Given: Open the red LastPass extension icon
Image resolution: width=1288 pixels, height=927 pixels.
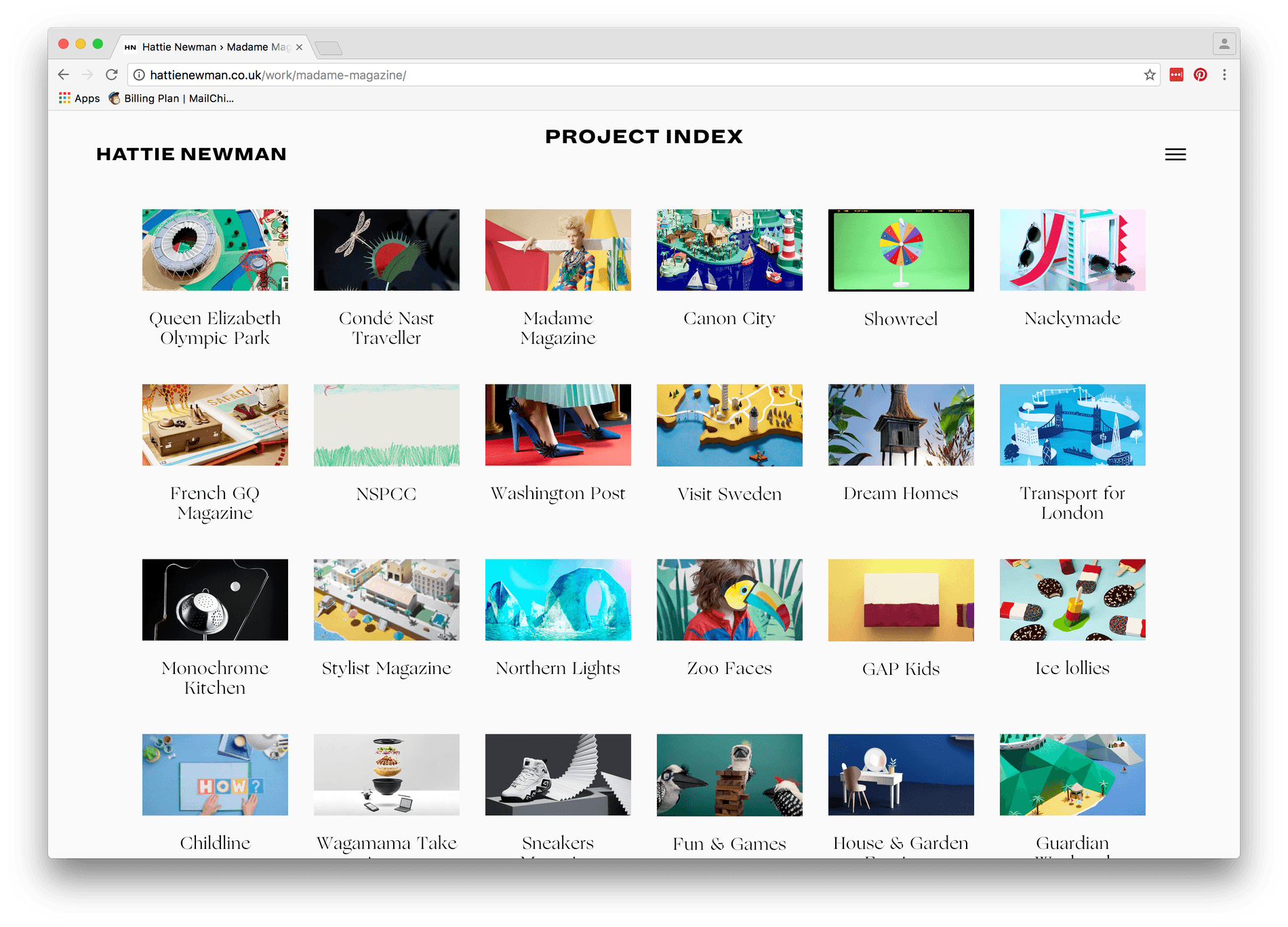Looking at the screenshot, I should [x=1176, y=75].
